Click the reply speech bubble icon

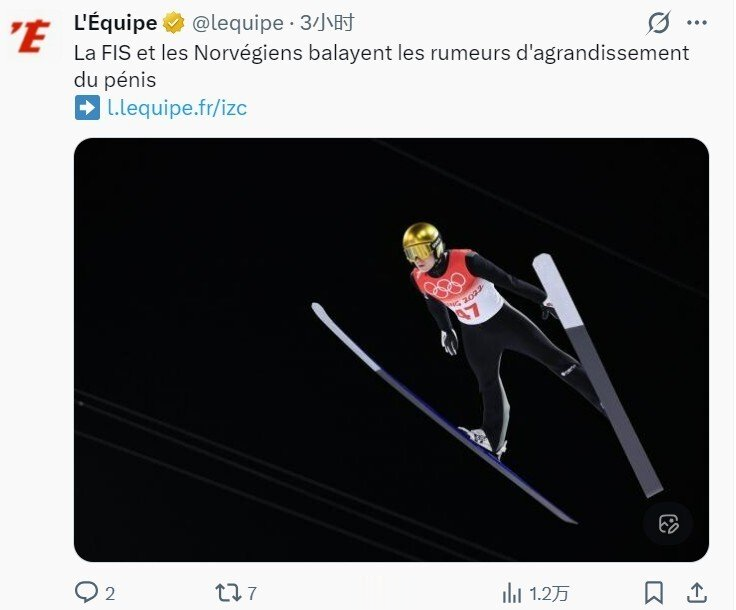pyautogui.click(x=86, y=592)
